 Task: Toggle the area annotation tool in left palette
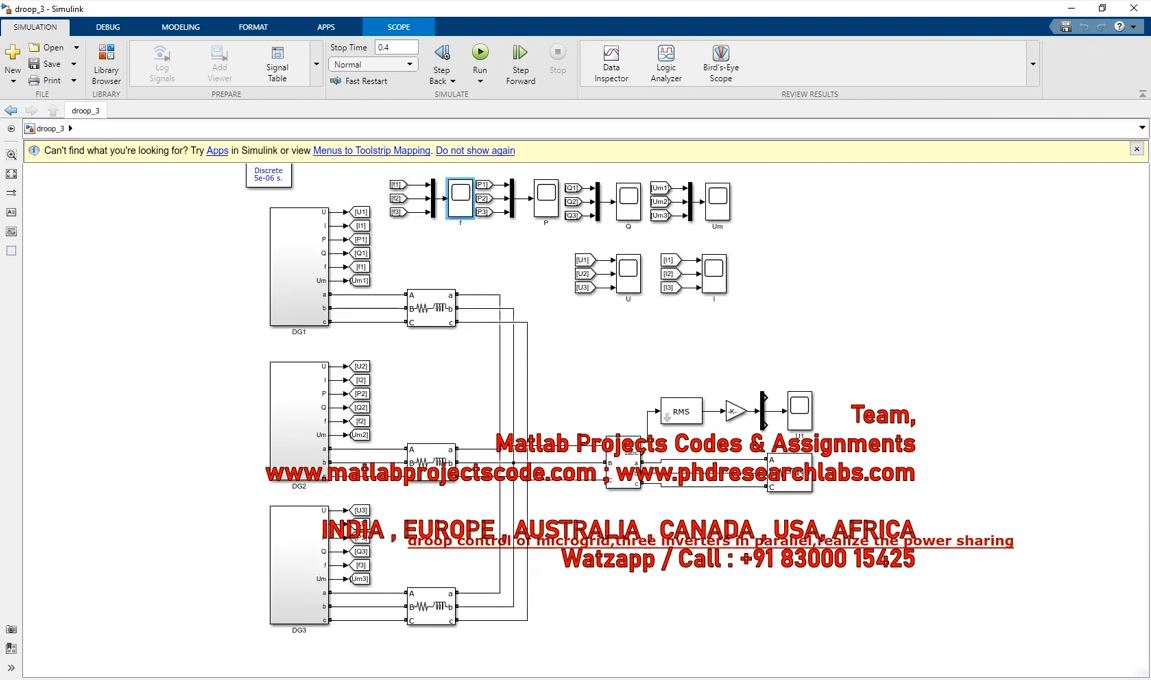(12, 251)
